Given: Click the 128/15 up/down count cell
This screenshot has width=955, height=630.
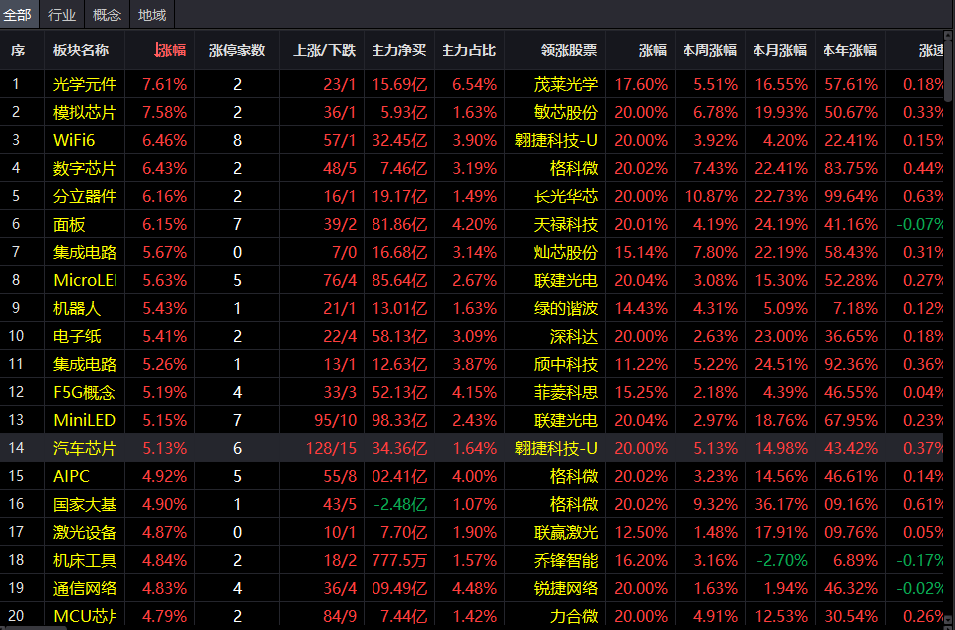Looking at the screenshot, I should 331,448.
